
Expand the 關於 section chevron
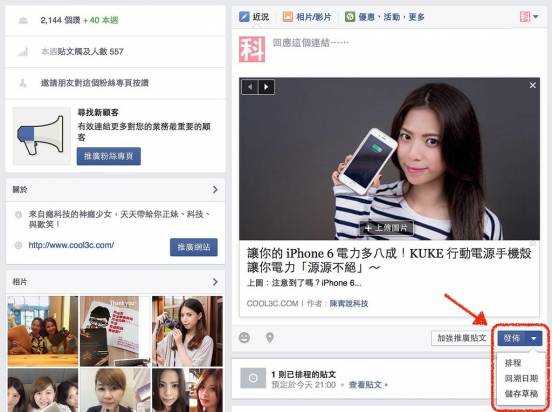[x=215, y=190]
